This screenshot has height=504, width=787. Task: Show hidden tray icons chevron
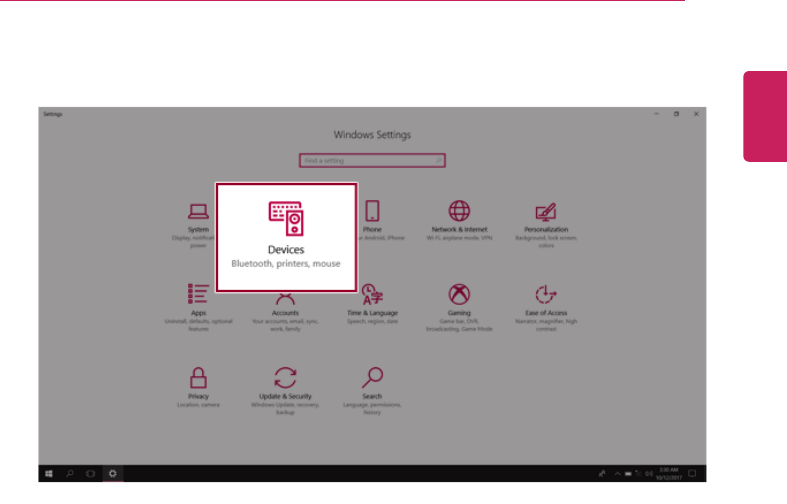(x=617, y=473)
